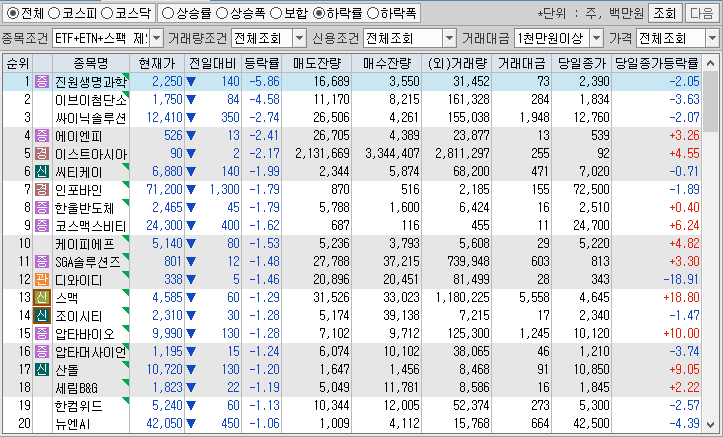
Task: Open the 종목조건 dropdown
Action: (x=157, y=39)
